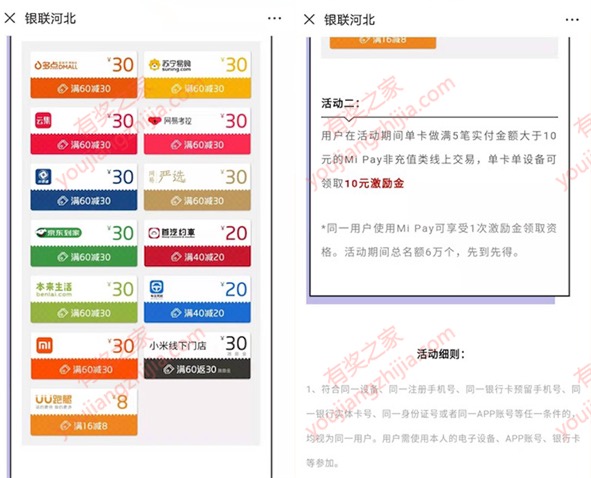
Task: Select the UU跑腿 ¥8 coupon
Action: point(84,412)
